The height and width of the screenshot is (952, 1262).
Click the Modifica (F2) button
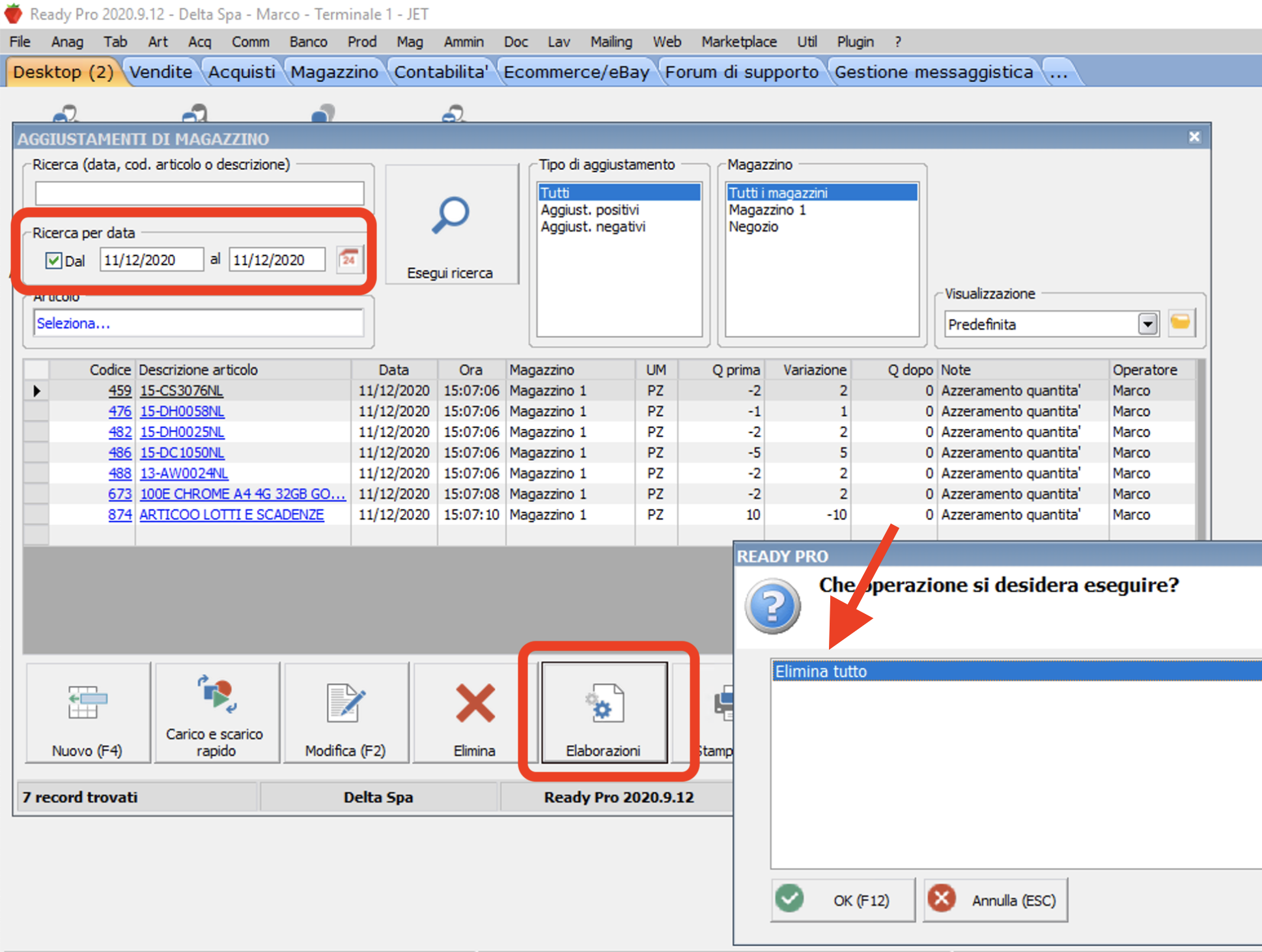tap(346, 713)
